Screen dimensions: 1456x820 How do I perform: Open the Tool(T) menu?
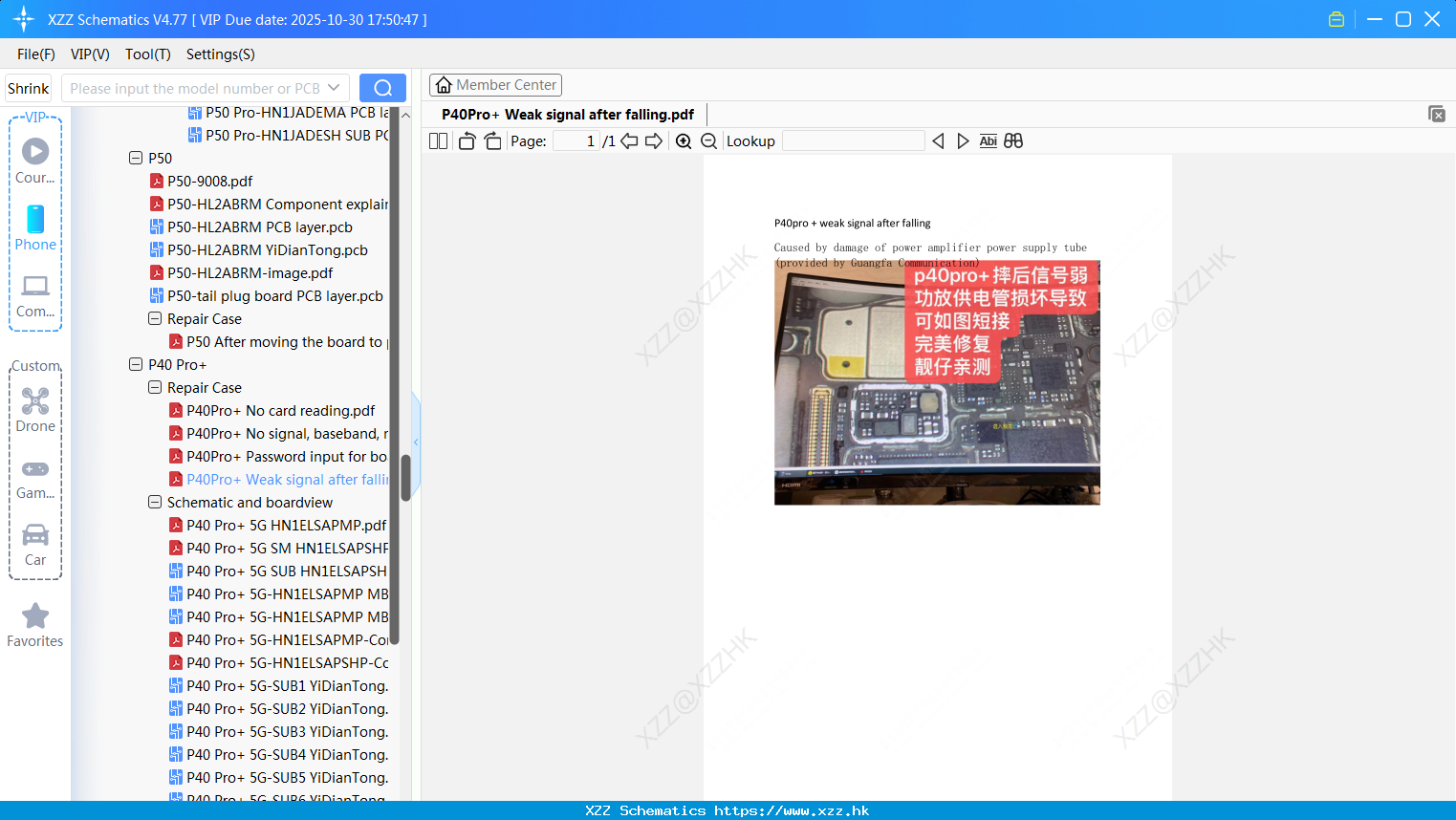tap(148, 54)
